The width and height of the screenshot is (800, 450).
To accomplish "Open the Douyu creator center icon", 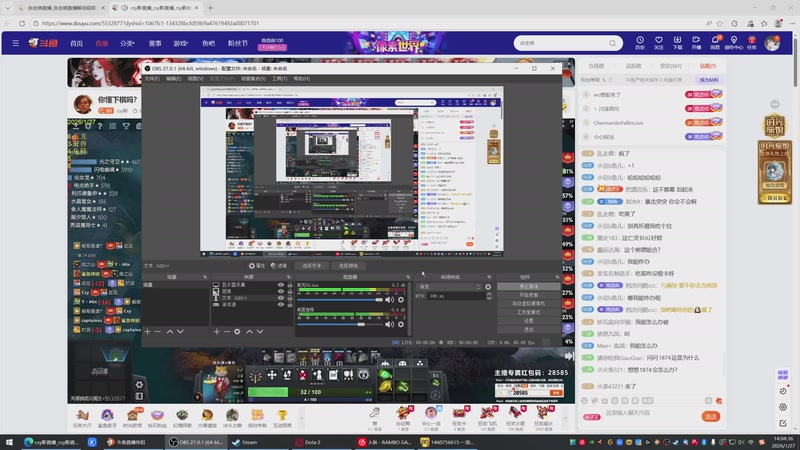I will (734, 42).
